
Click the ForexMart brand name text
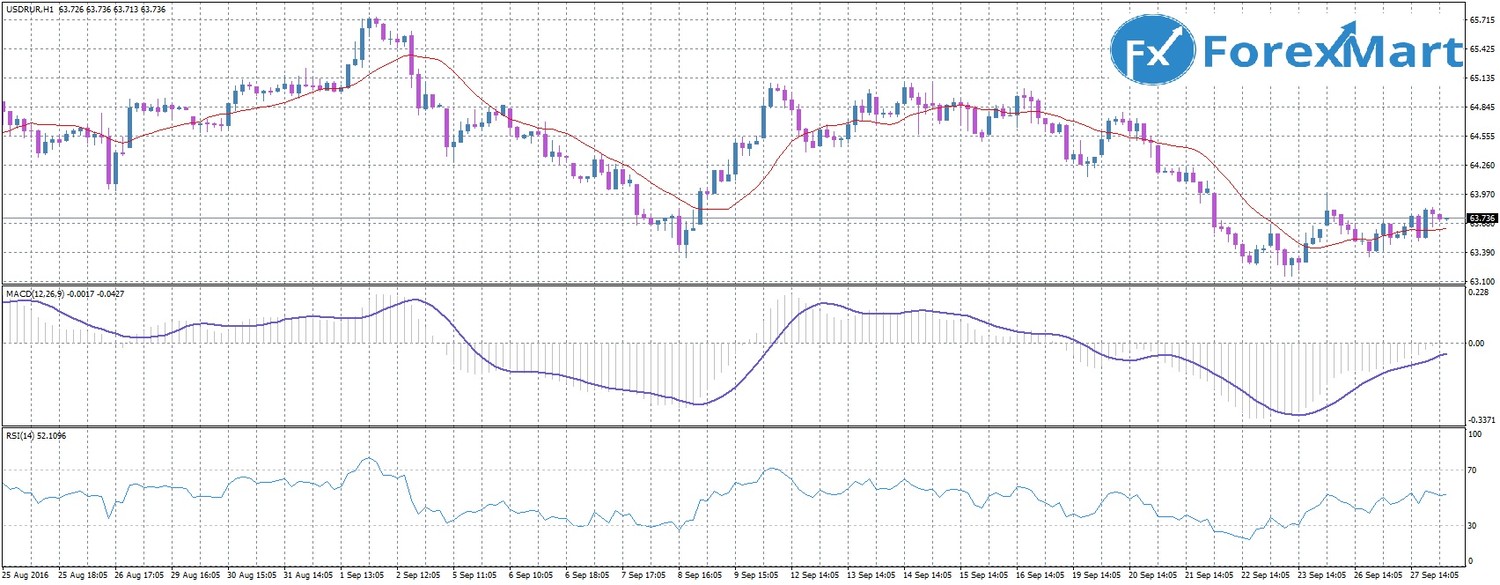point(1332,51)
